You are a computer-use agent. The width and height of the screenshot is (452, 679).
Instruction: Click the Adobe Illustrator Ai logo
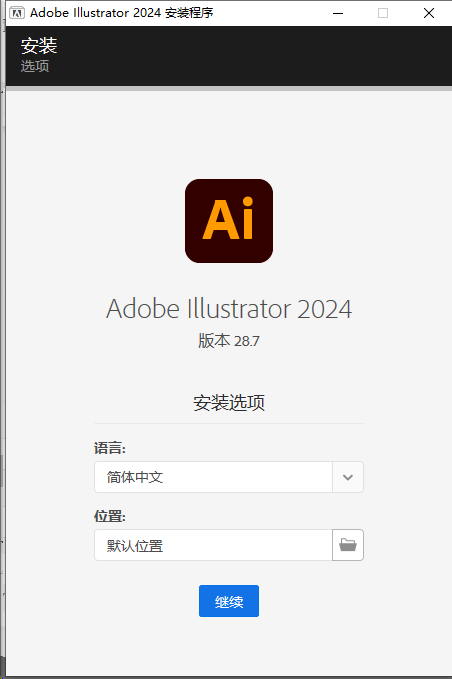(x=229, y=221)
